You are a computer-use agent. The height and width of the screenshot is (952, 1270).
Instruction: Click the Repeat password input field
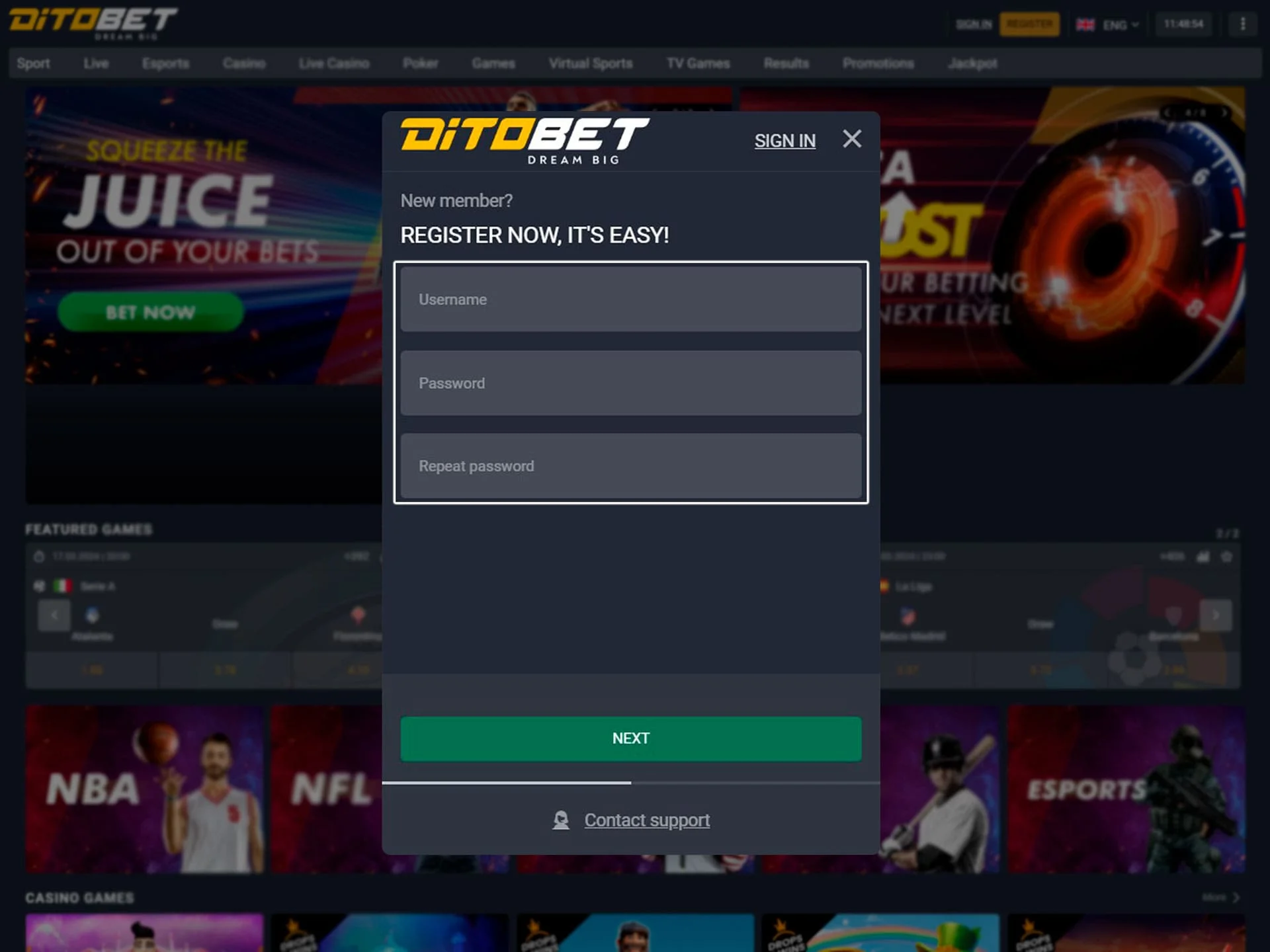coord(631,466)
